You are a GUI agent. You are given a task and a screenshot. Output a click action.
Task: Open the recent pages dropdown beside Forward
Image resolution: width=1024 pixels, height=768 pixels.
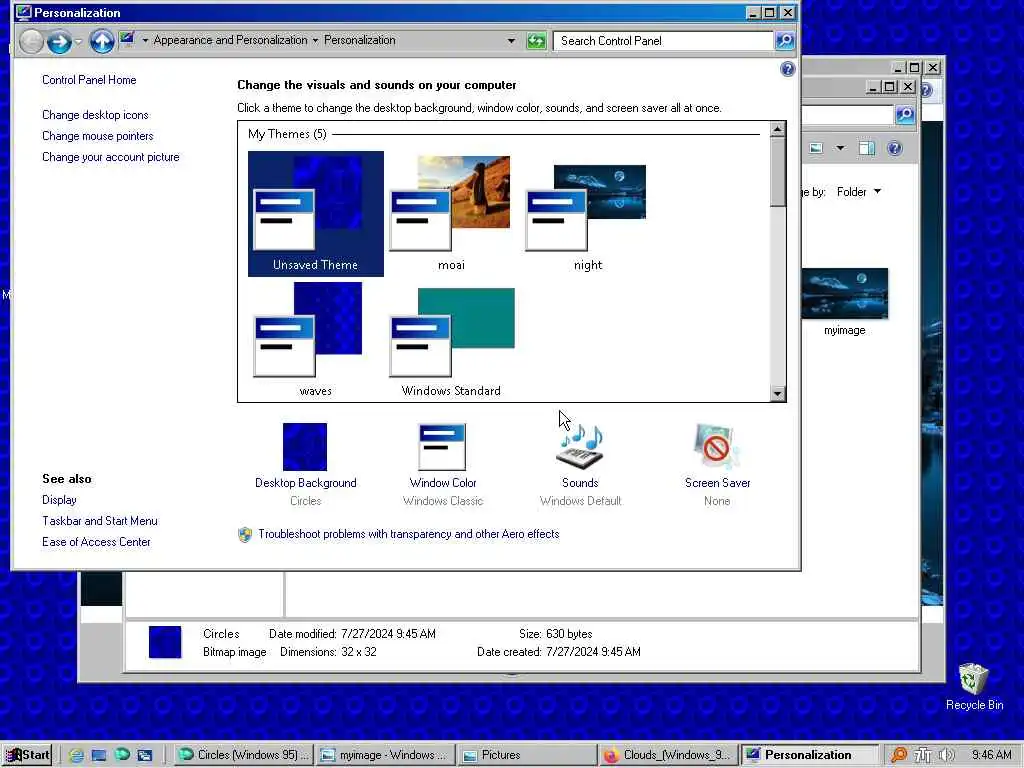[x=78, y=41]
